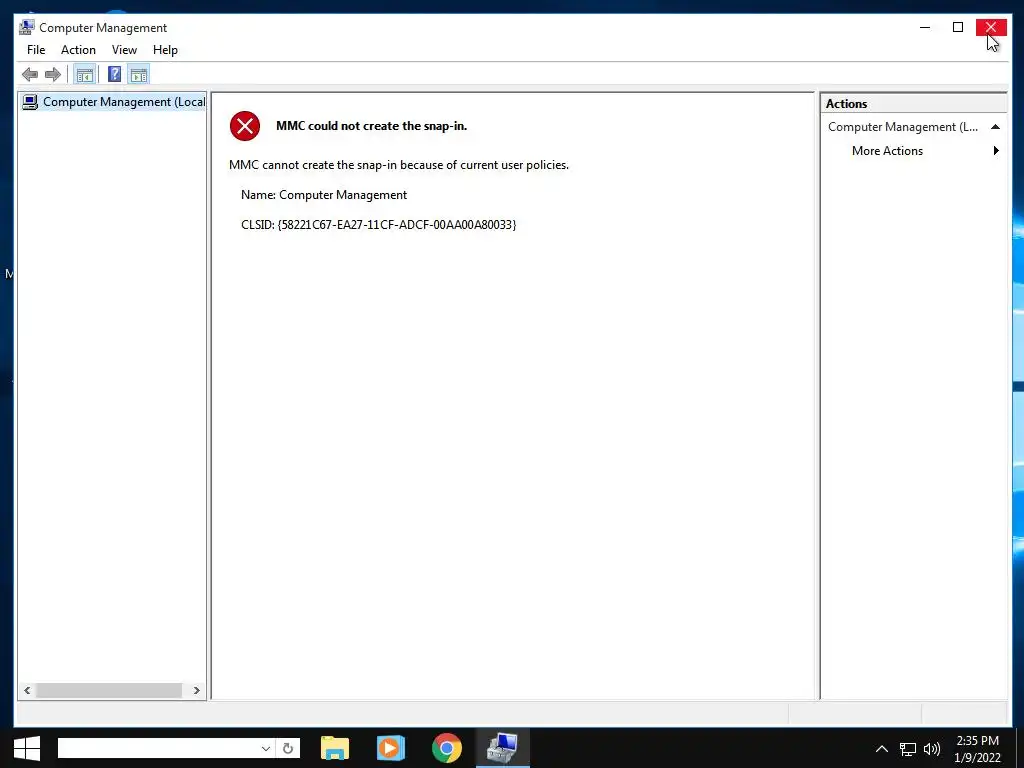Click the red error icon

click(x=245, y=126)
